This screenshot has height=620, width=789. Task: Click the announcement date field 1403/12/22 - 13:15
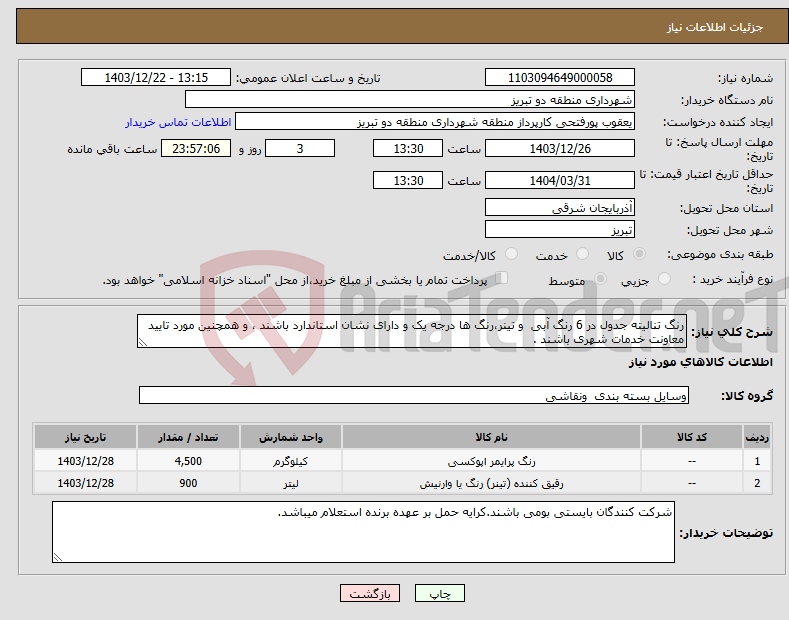(x=156, y=78)
